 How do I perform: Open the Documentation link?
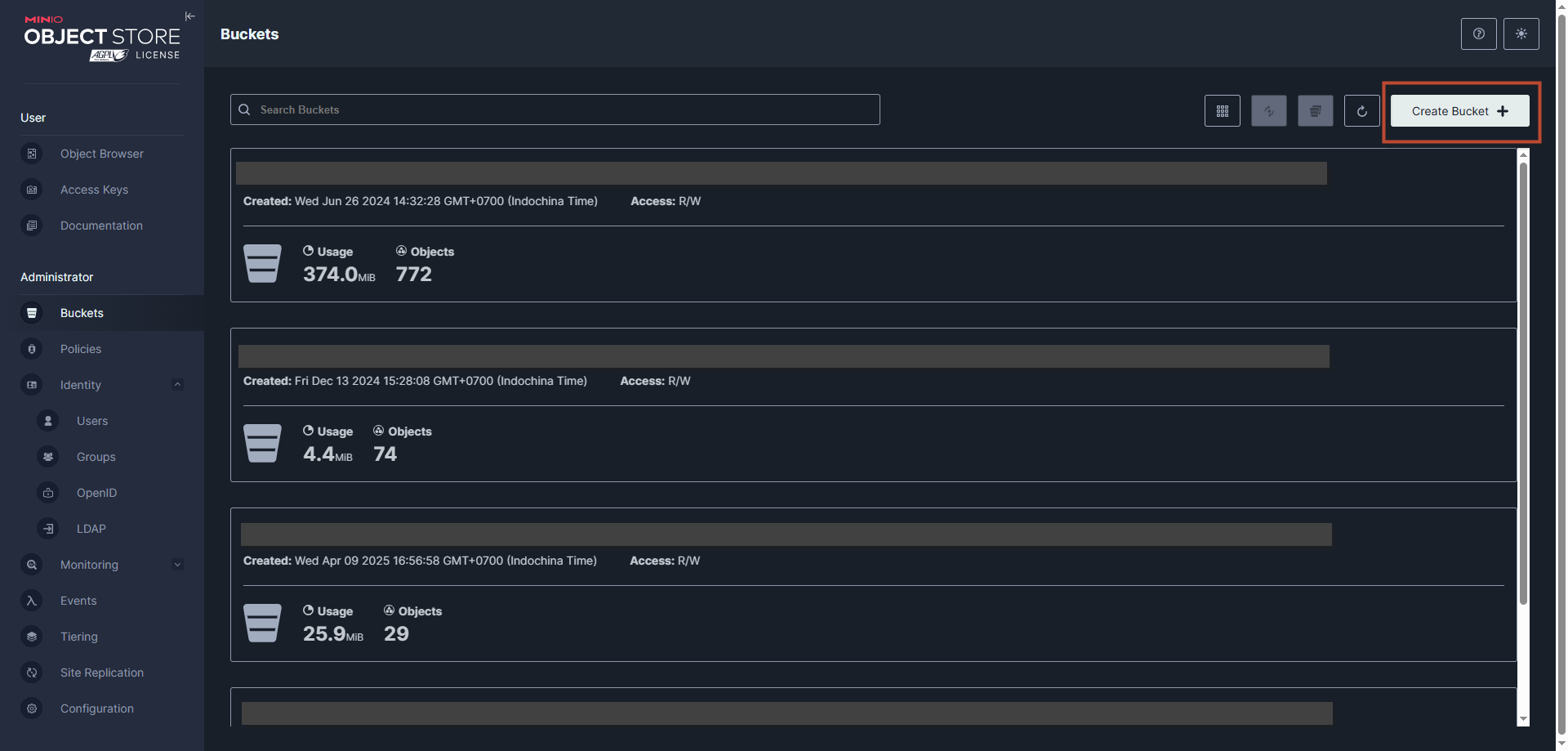coord(101,226)
